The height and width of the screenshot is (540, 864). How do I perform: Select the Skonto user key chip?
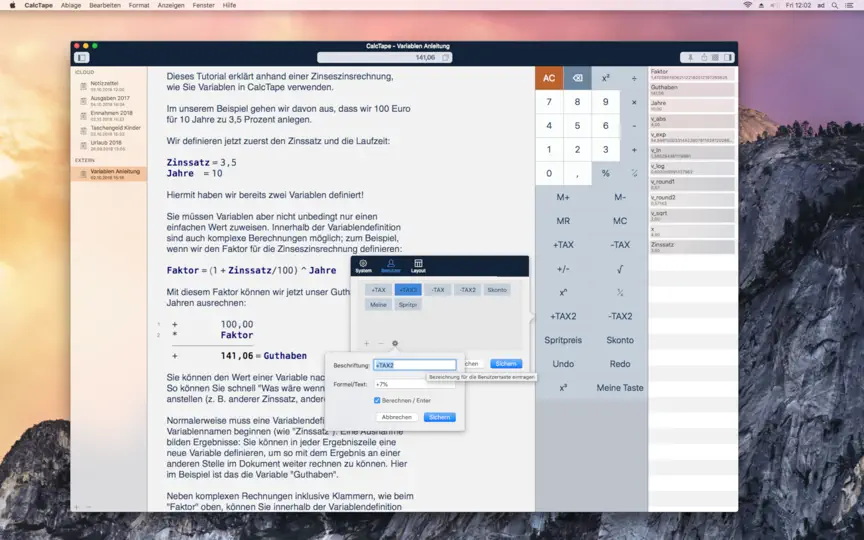pos(496,290)
